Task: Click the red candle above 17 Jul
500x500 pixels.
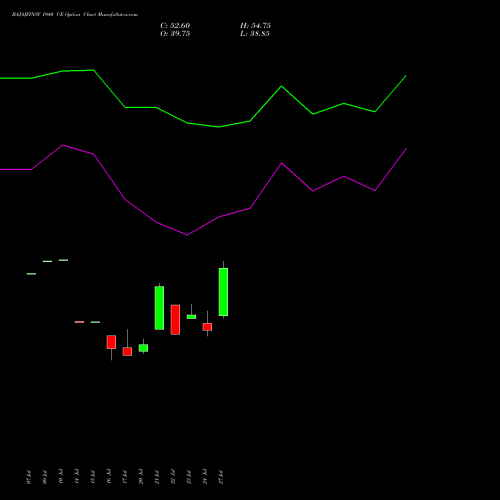Action: 127,351
